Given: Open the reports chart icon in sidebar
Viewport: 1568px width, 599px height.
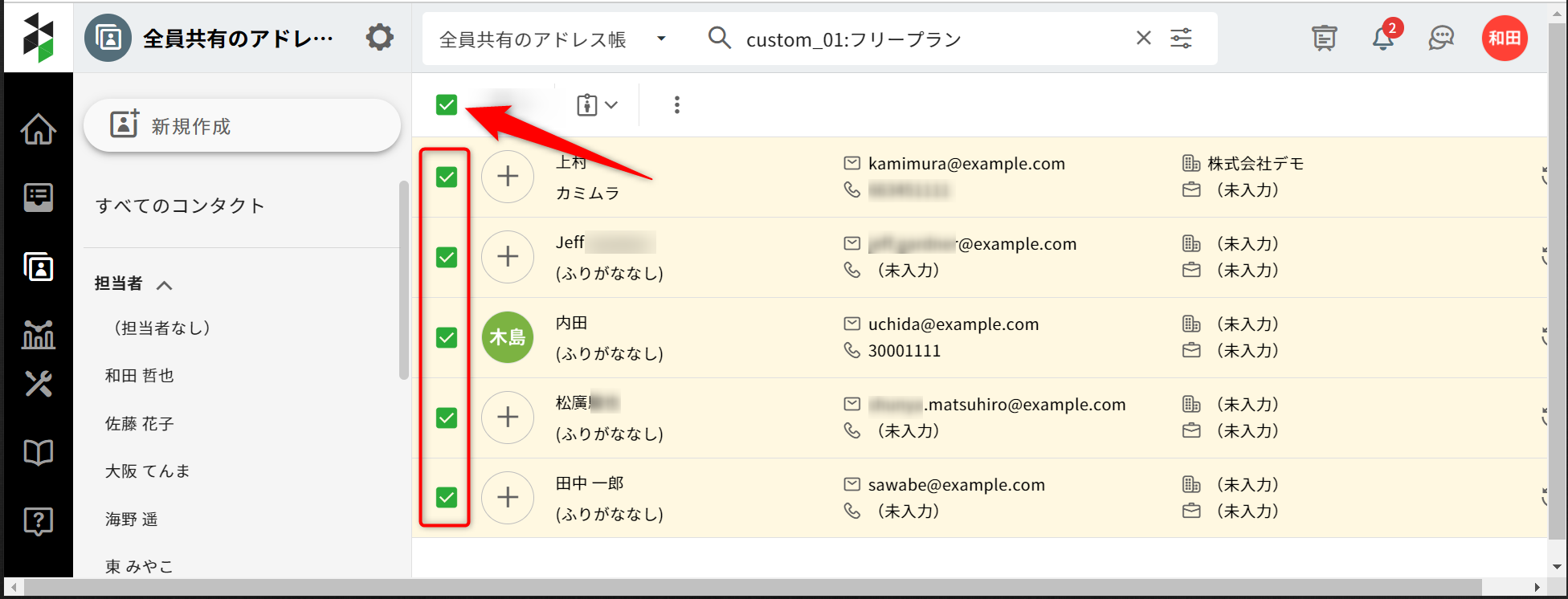Looking at the screenshot, I should [39, 334].
